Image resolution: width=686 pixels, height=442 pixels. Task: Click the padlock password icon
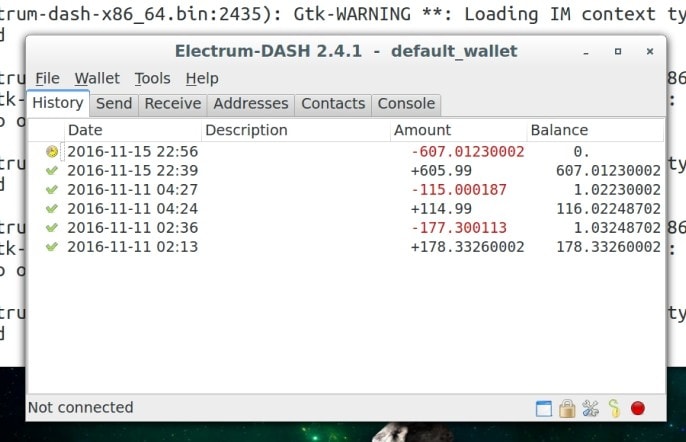567,408
